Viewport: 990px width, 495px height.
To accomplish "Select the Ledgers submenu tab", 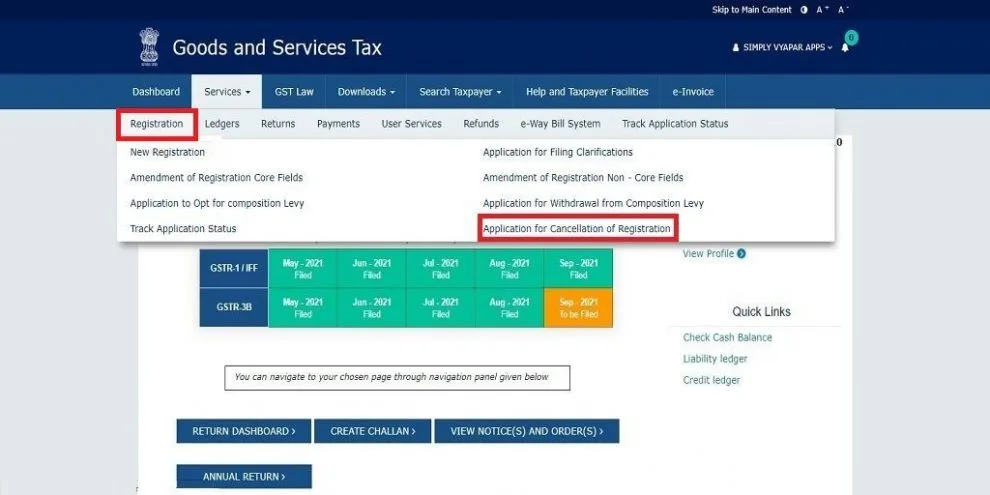I will click(x=222, y=124).
